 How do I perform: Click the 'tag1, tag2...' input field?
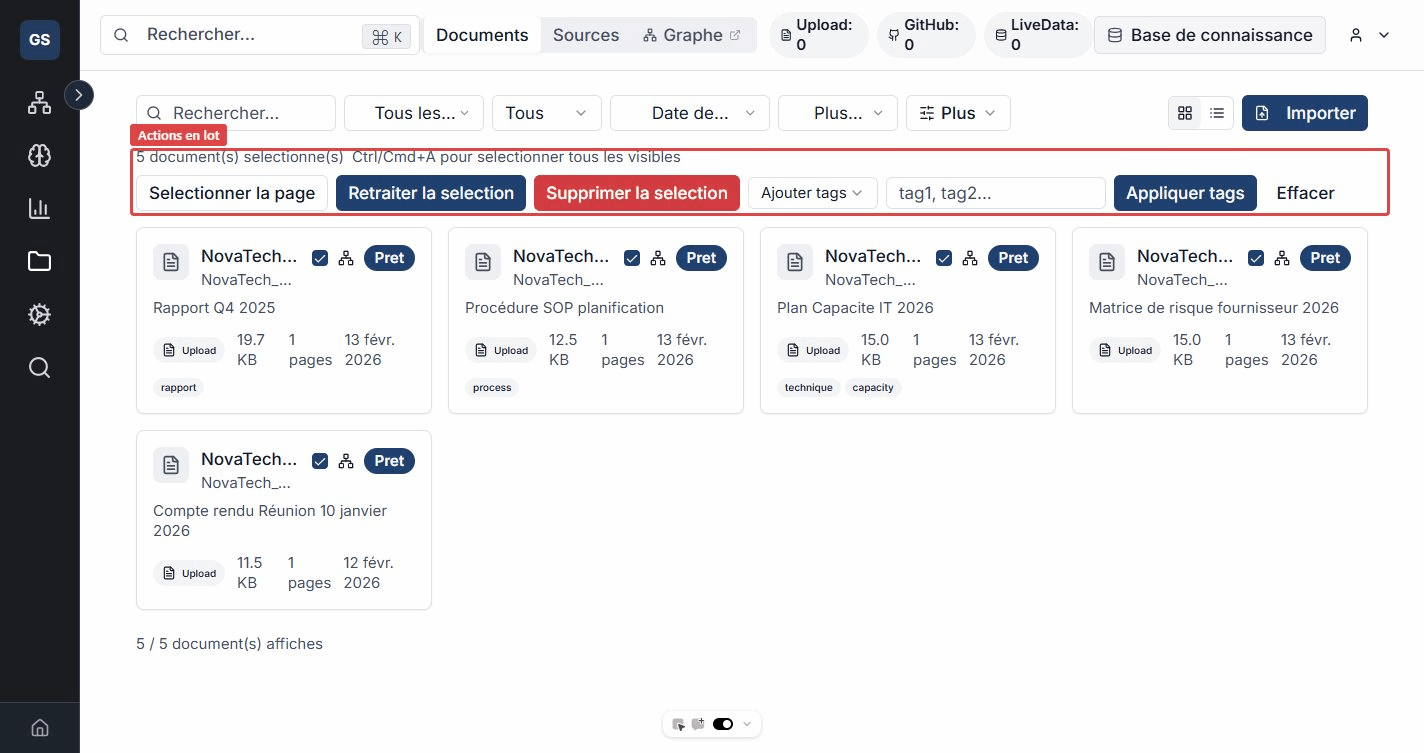[x=995, y=193]
